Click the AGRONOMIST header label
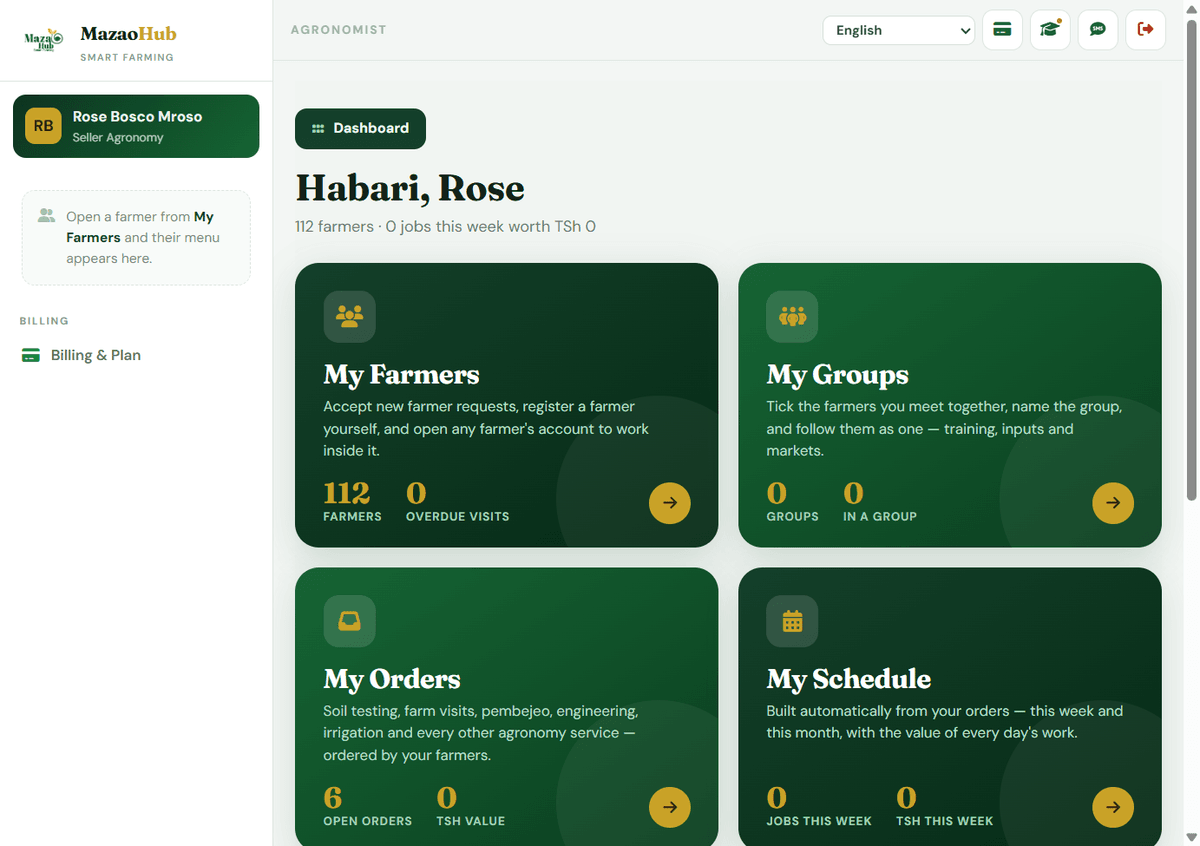Viewport: 1200px width, 846px height. coord(338,30)
